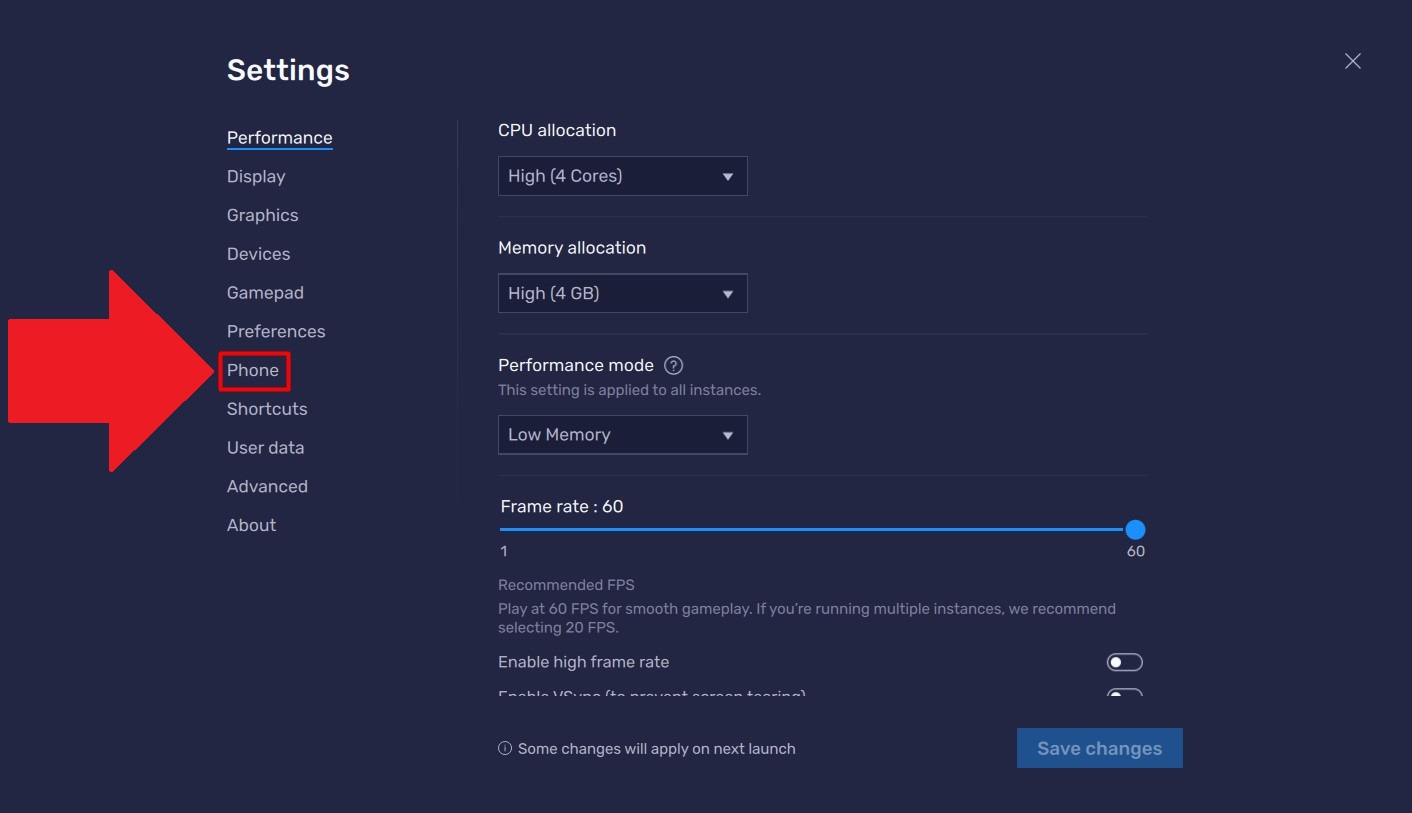Open the Phone settings page
Screen dimensions: 1412x813
point(253,370)
